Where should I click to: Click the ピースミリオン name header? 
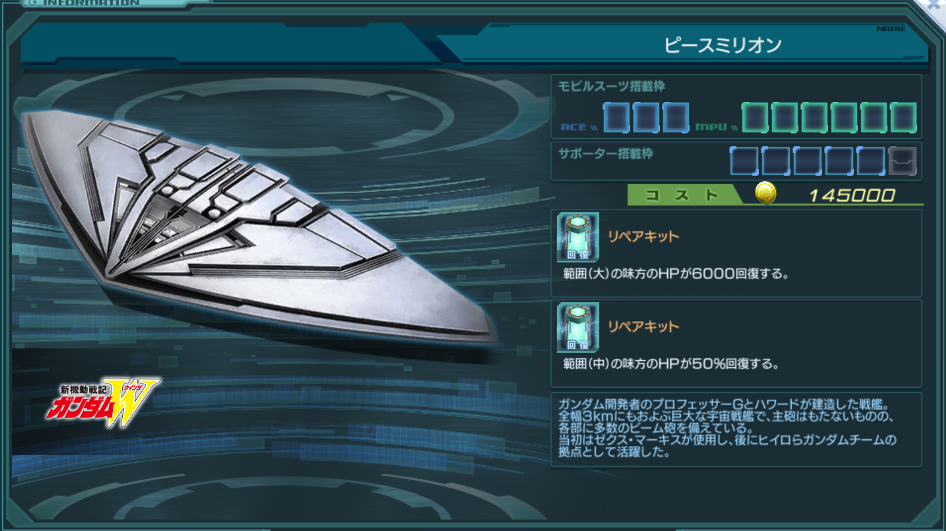722,45
